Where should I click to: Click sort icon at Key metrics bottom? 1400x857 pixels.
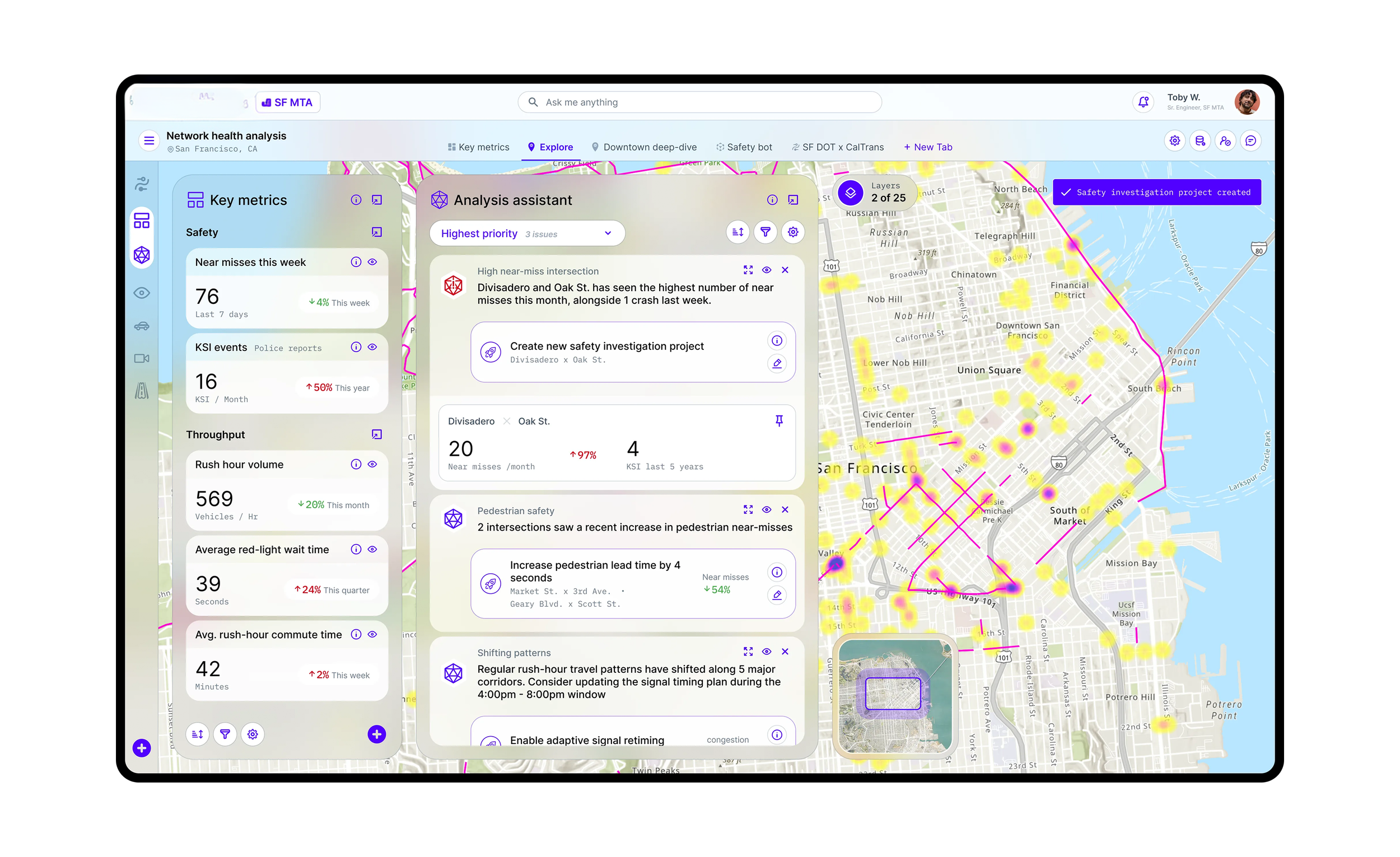(197, 734)
